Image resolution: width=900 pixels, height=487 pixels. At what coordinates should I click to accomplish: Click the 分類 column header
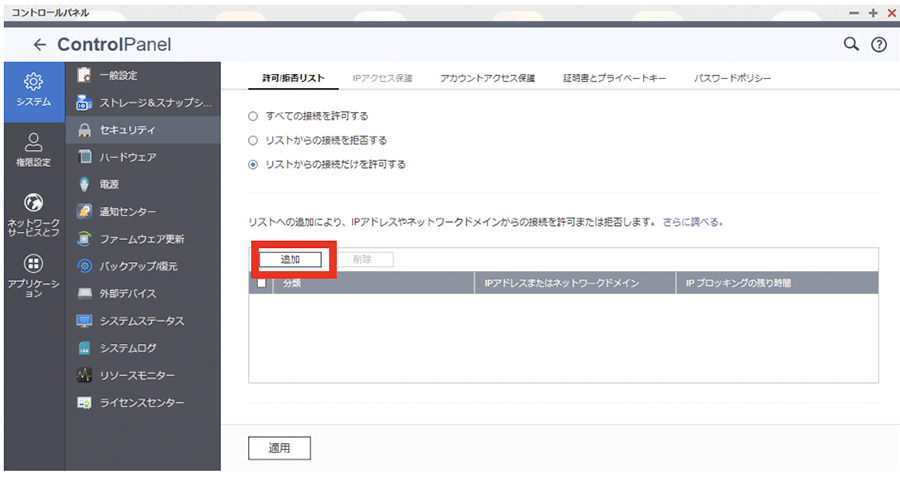374,283
